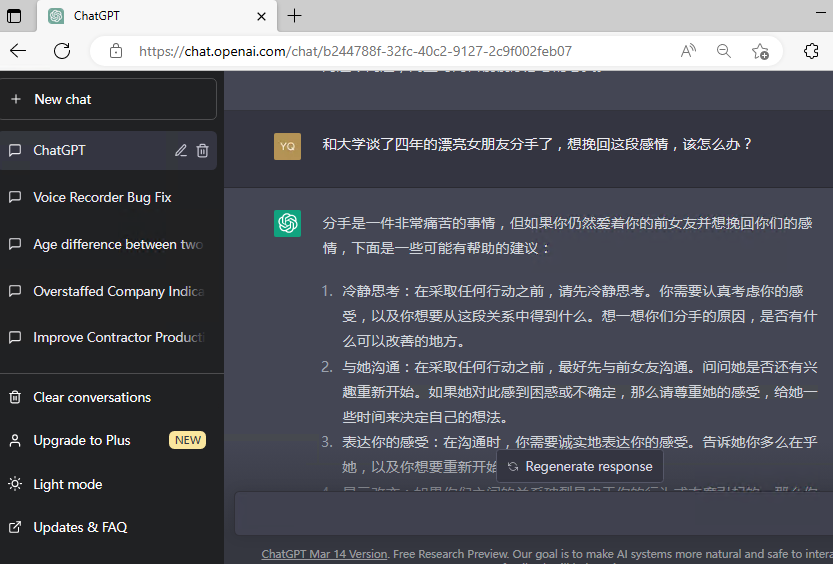Click the sun icon for Light mode
Viewport: 833px width, 564px height.
[x=15, y=484]
